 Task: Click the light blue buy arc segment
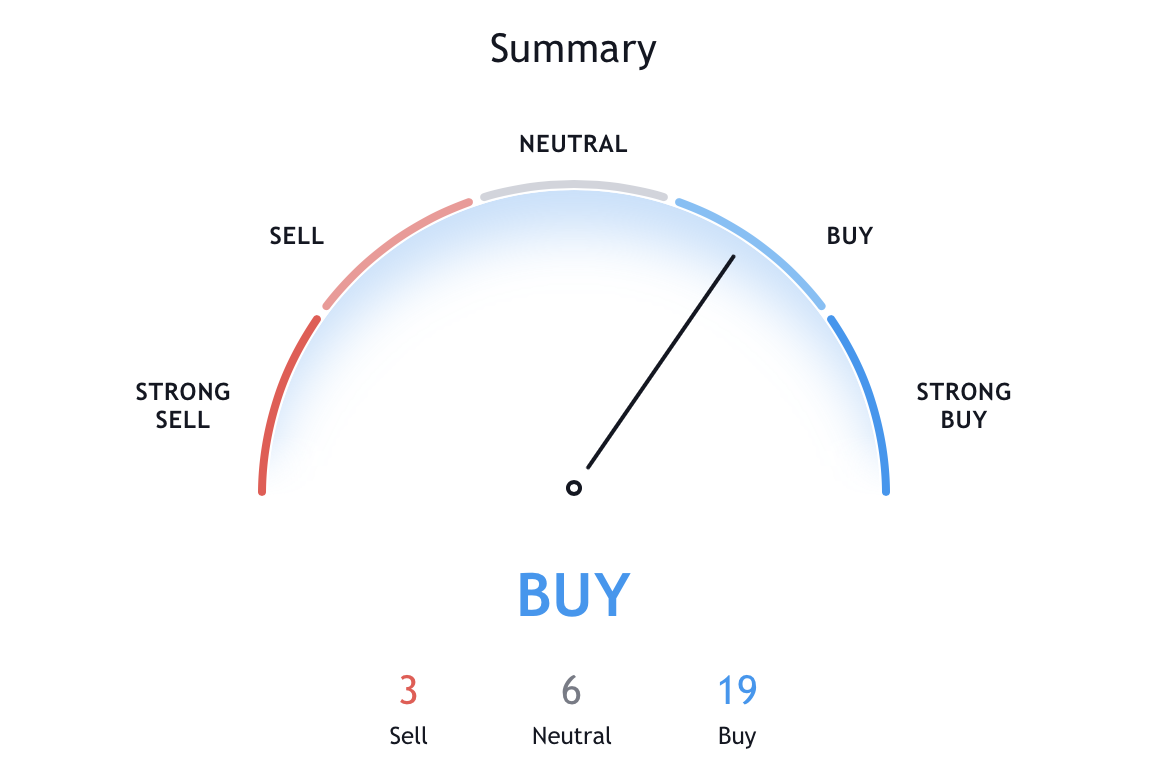(x=757, y=245)
